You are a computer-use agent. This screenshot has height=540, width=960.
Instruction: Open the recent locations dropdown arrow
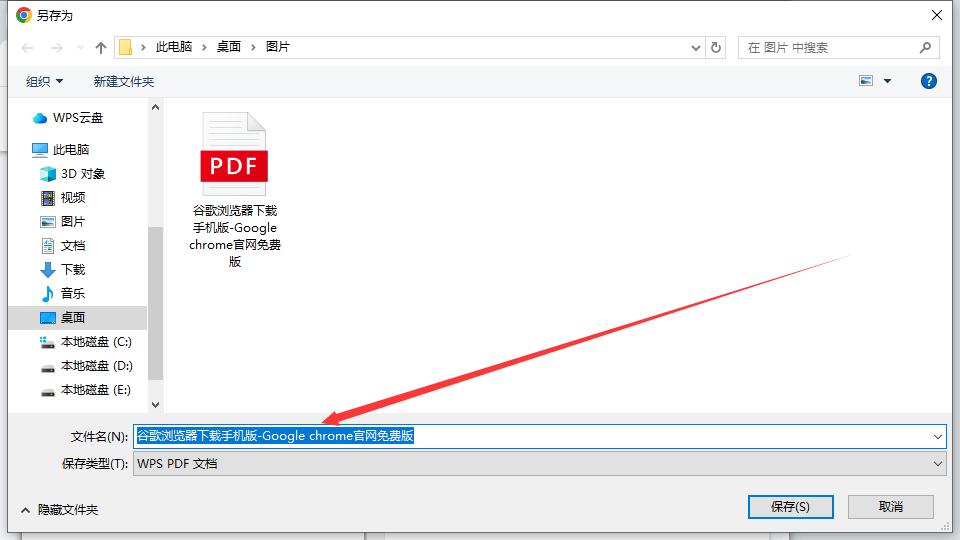coord(80,48)
